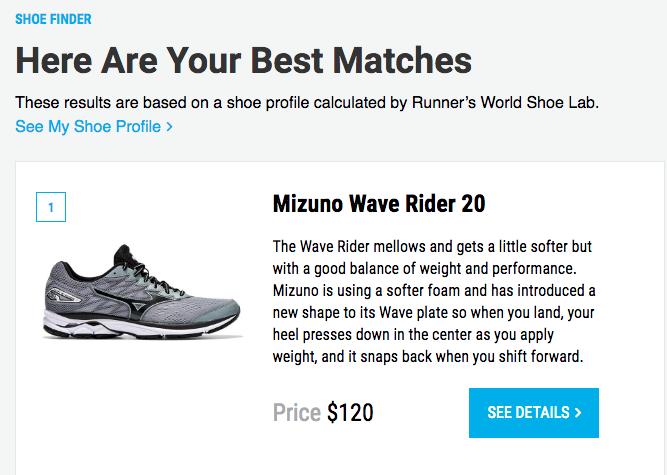This screenshot has width=667, height=475.
Task: Open the See My Shoe Profile link
Action: point(88,127)
